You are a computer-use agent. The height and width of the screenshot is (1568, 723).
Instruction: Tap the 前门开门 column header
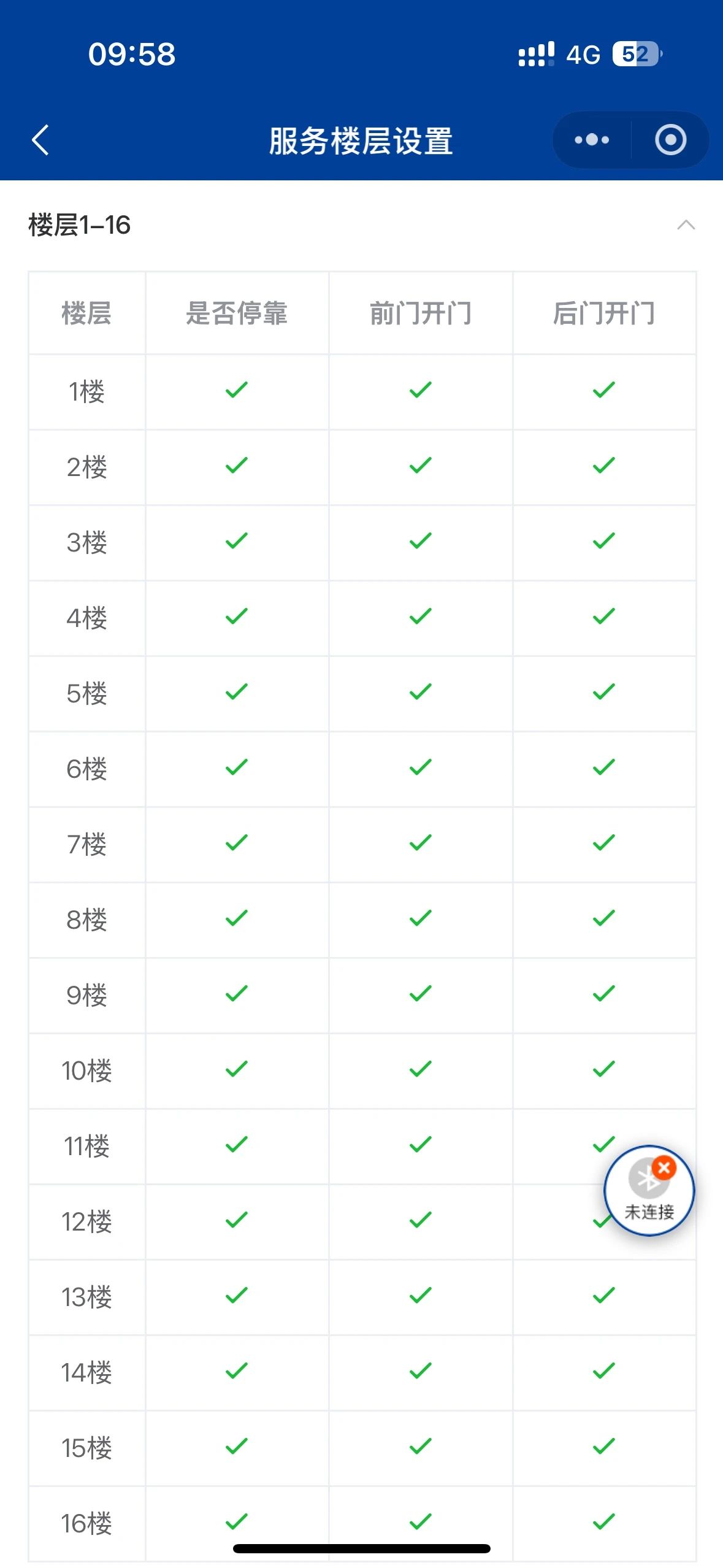[x=421, y=313]
